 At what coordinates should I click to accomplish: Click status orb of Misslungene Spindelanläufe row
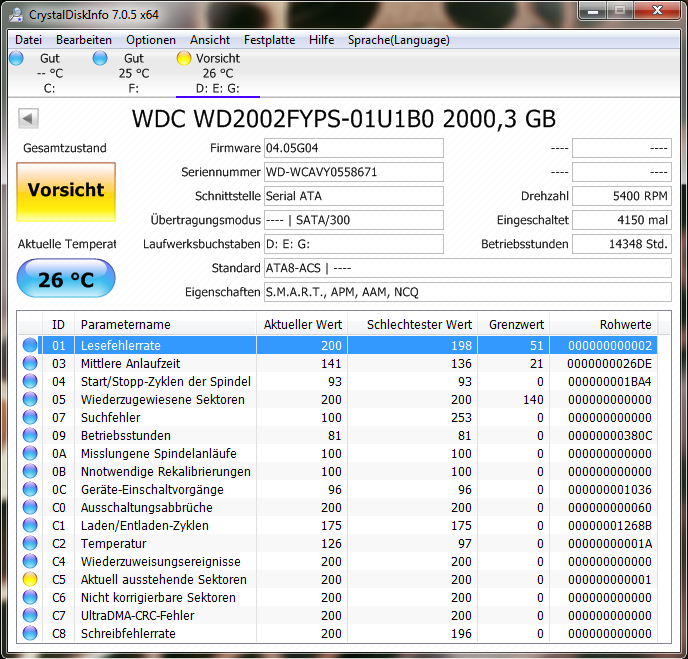[x=30, y=453]
